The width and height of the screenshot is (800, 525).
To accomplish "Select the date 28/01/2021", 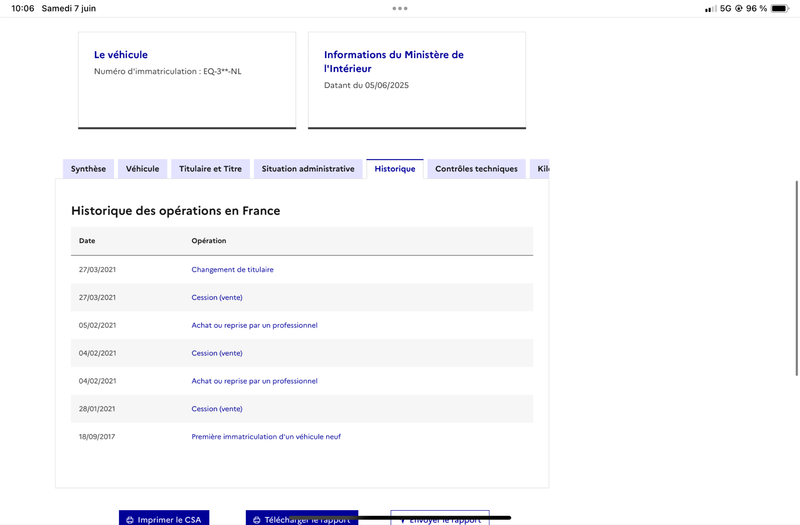I will coord(97,409).
